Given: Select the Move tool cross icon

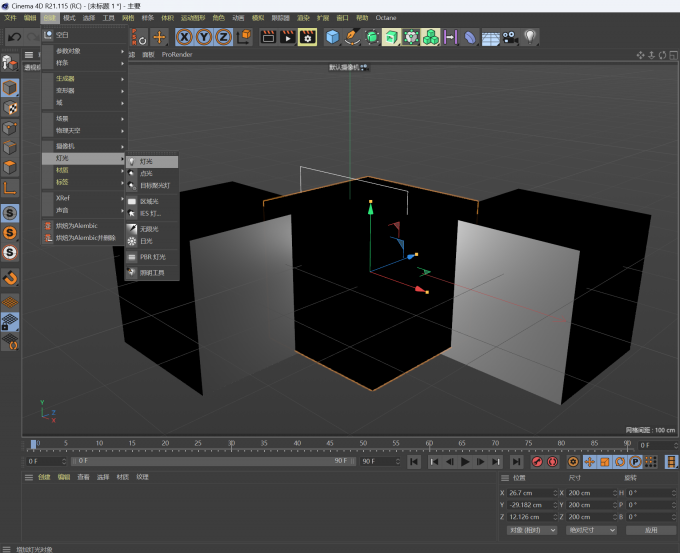Looking at the screenshot, I should [x=159, y=37].
